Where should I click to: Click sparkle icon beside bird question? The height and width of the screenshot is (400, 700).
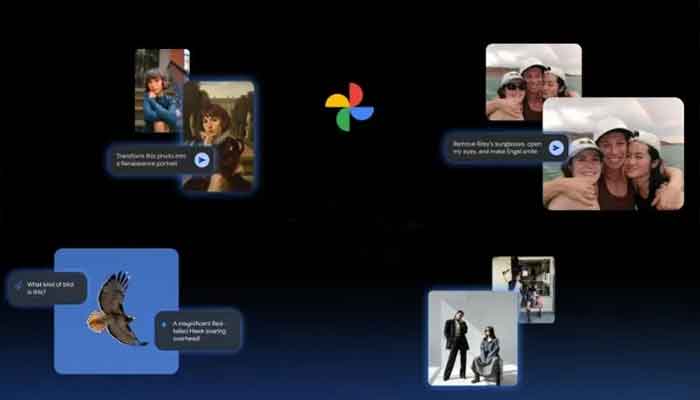click(18, 286)
